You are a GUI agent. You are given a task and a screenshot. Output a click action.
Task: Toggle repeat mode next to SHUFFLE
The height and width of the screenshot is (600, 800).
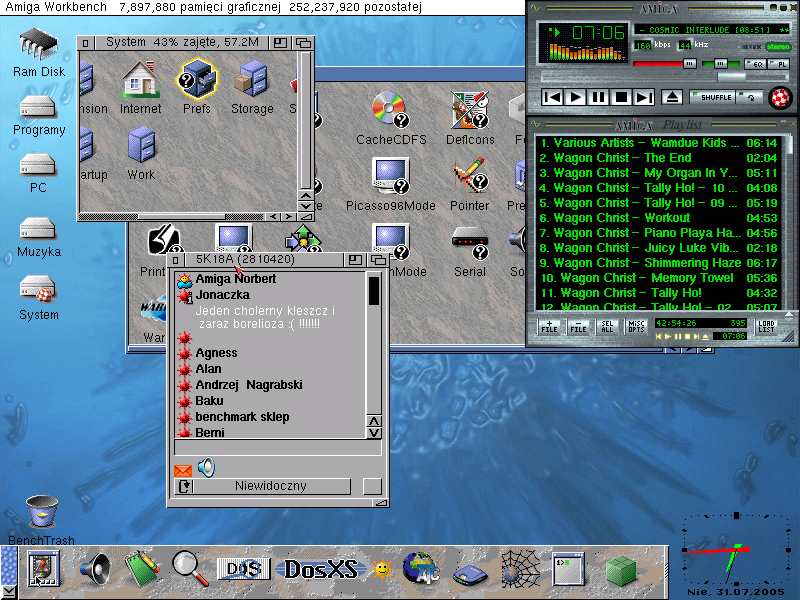[748, 97]
